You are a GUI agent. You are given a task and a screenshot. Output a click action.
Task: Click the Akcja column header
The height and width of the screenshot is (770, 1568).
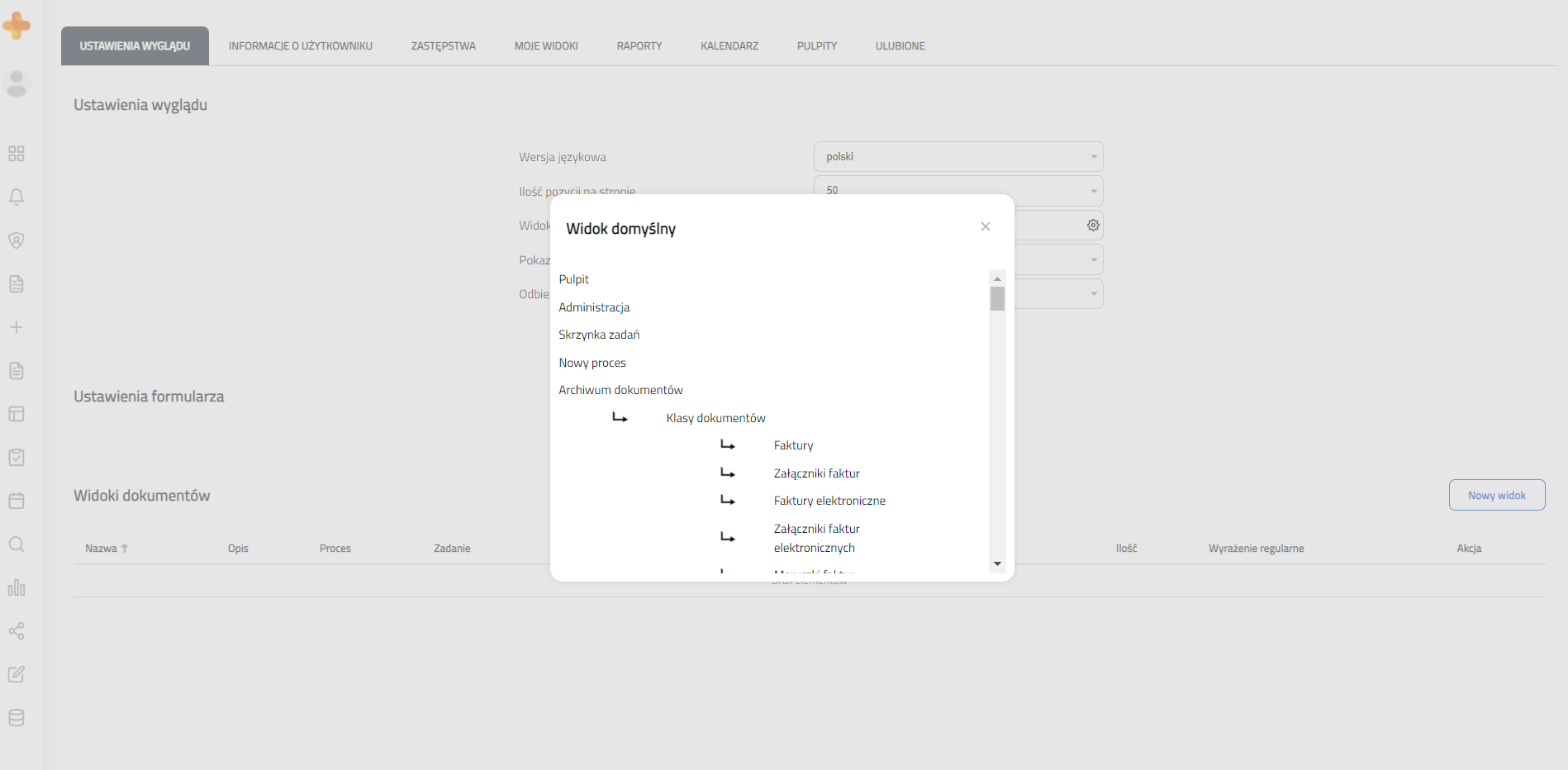pyautogui.click(x=1469, y=549)
